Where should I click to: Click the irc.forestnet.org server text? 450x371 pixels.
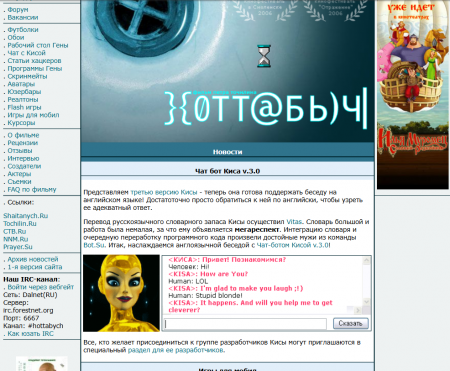tap(28, 310)
